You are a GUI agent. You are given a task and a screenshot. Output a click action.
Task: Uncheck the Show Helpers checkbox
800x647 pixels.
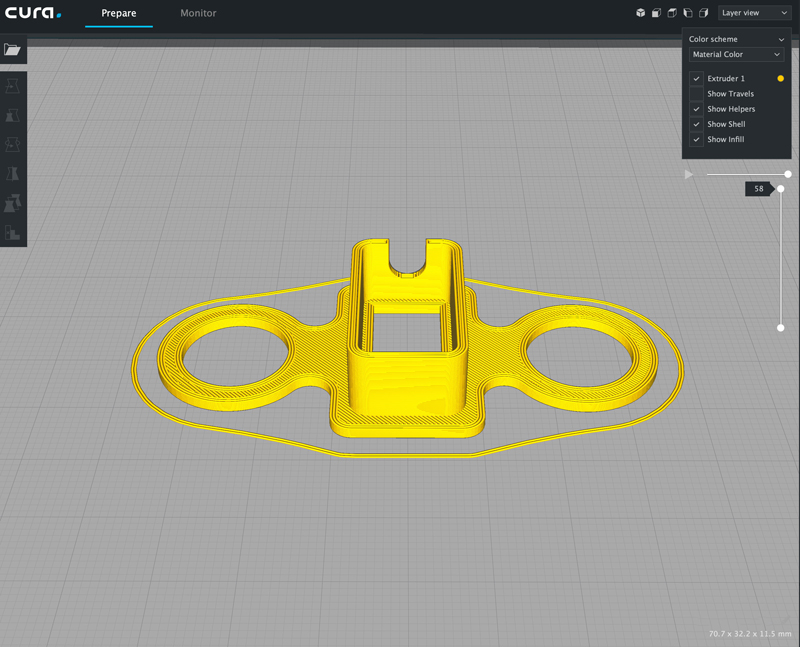pyautogui.click(x=696, y=109)
